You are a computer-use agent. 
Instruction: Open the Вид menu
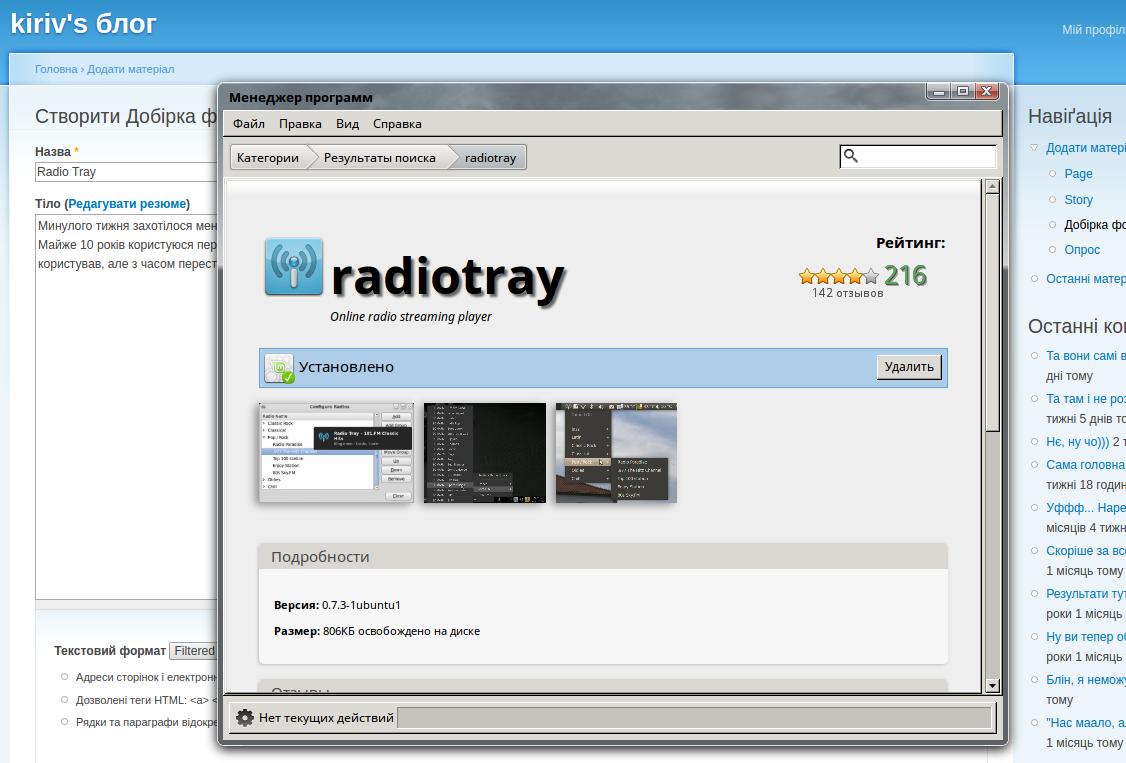pos(348,124)
